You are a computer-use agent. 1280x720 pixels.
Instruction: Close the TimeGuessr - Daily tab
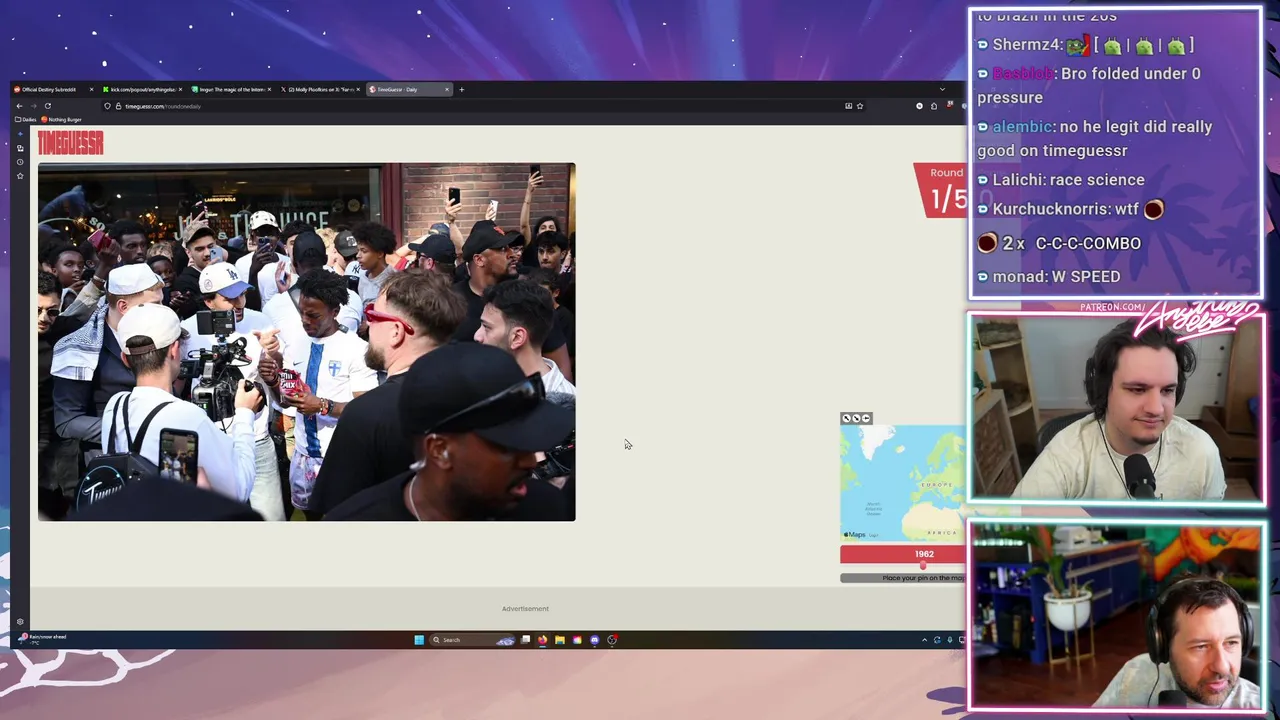[447, 89]
